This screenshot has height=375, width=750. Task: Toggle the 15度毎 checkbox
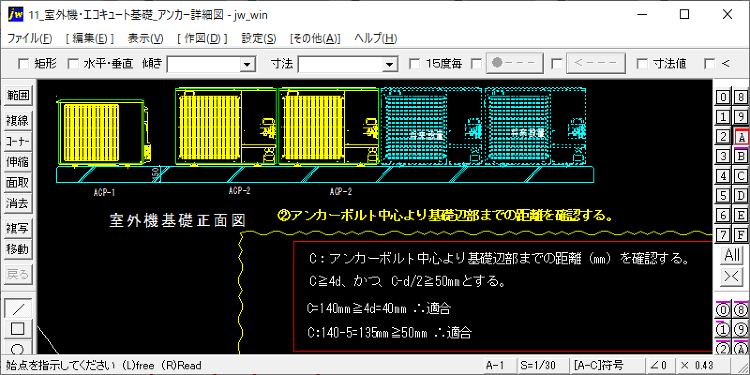pyautogui.click(x=415, y=64)
